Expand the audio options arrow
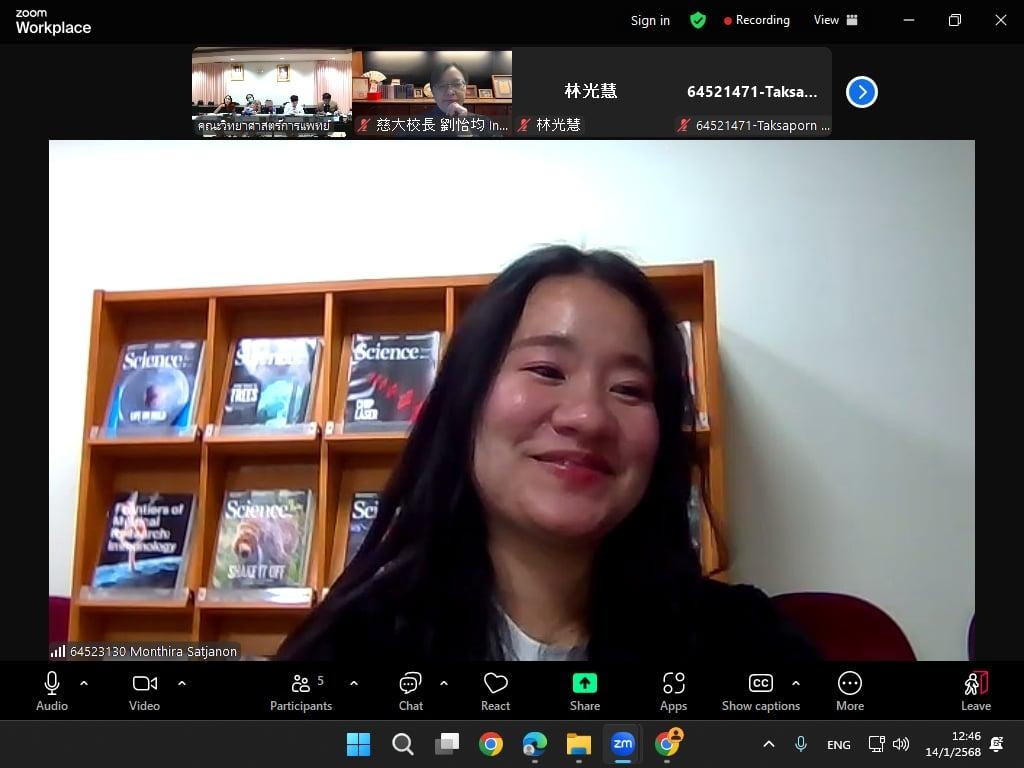The width and height of the screenshot is (1024, 768). point(84,684)
